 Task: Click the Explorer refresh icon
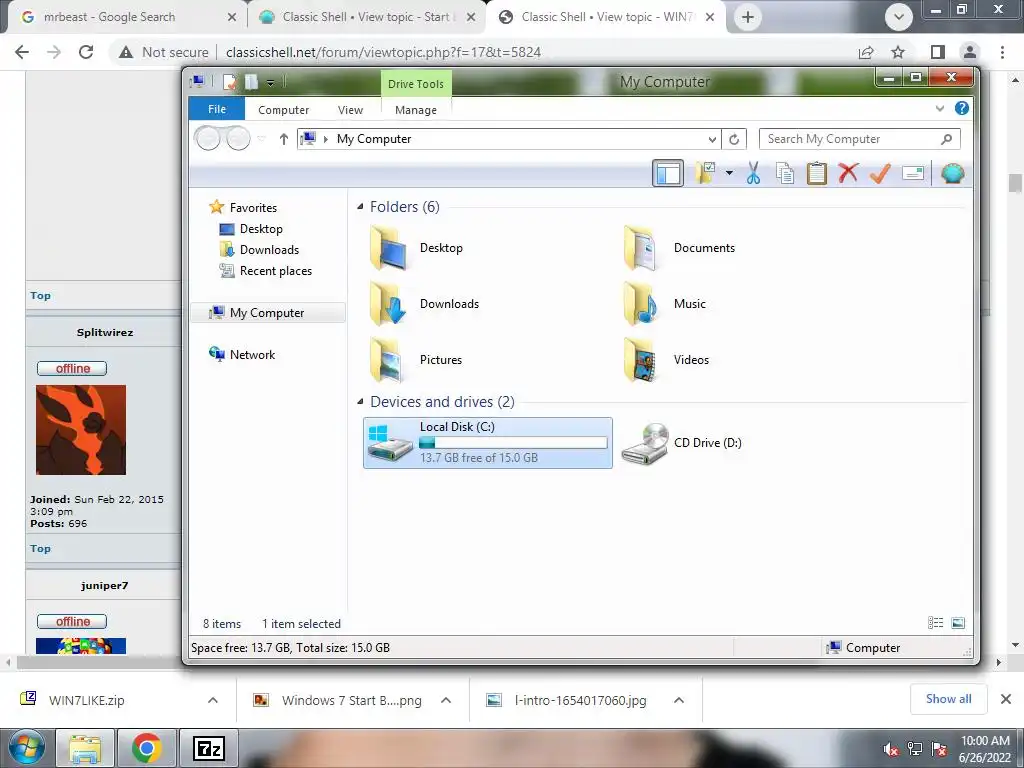pos(734,139)
